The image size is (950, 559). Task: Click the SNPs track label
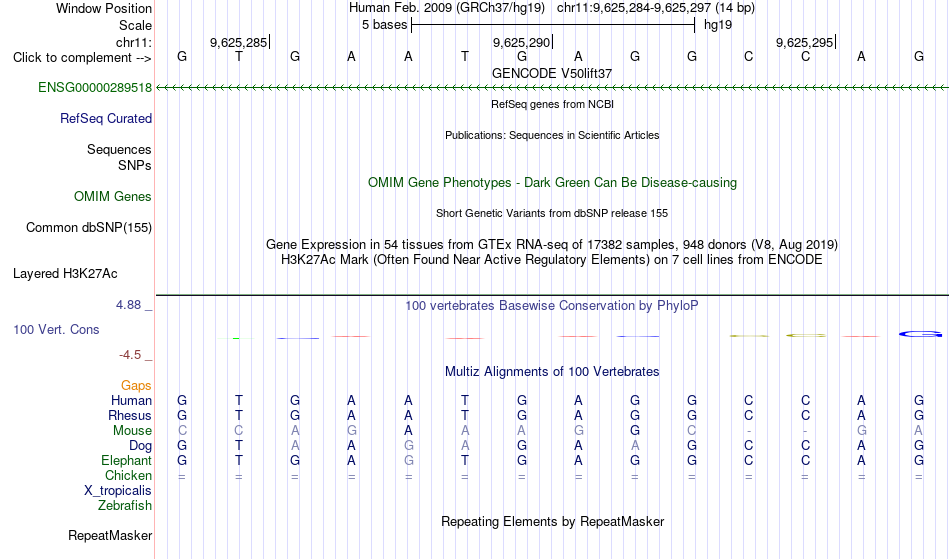coord(135,165)
